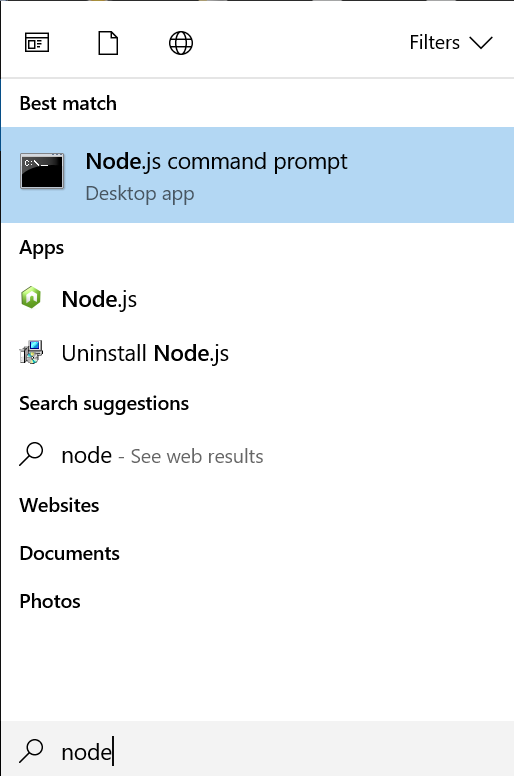
Task: Click the Uninstall Node.js installer icon
Action: pyautogui.click(x=31, y=352)
